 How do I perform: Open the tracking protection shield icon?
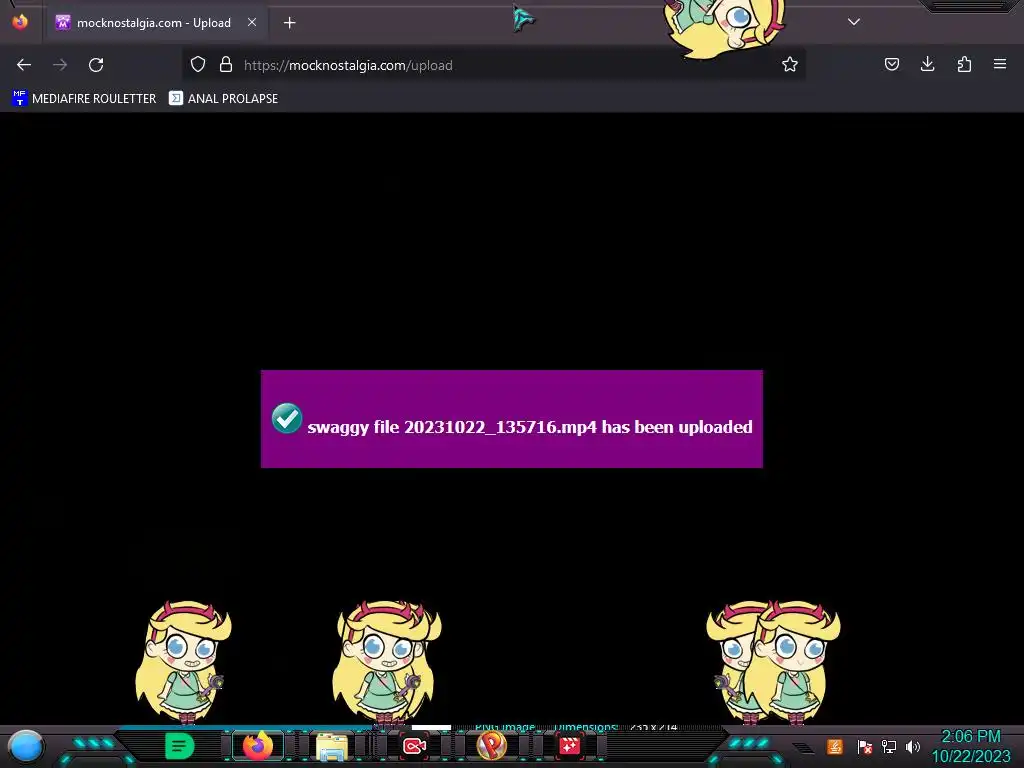[x=198, y=65]
